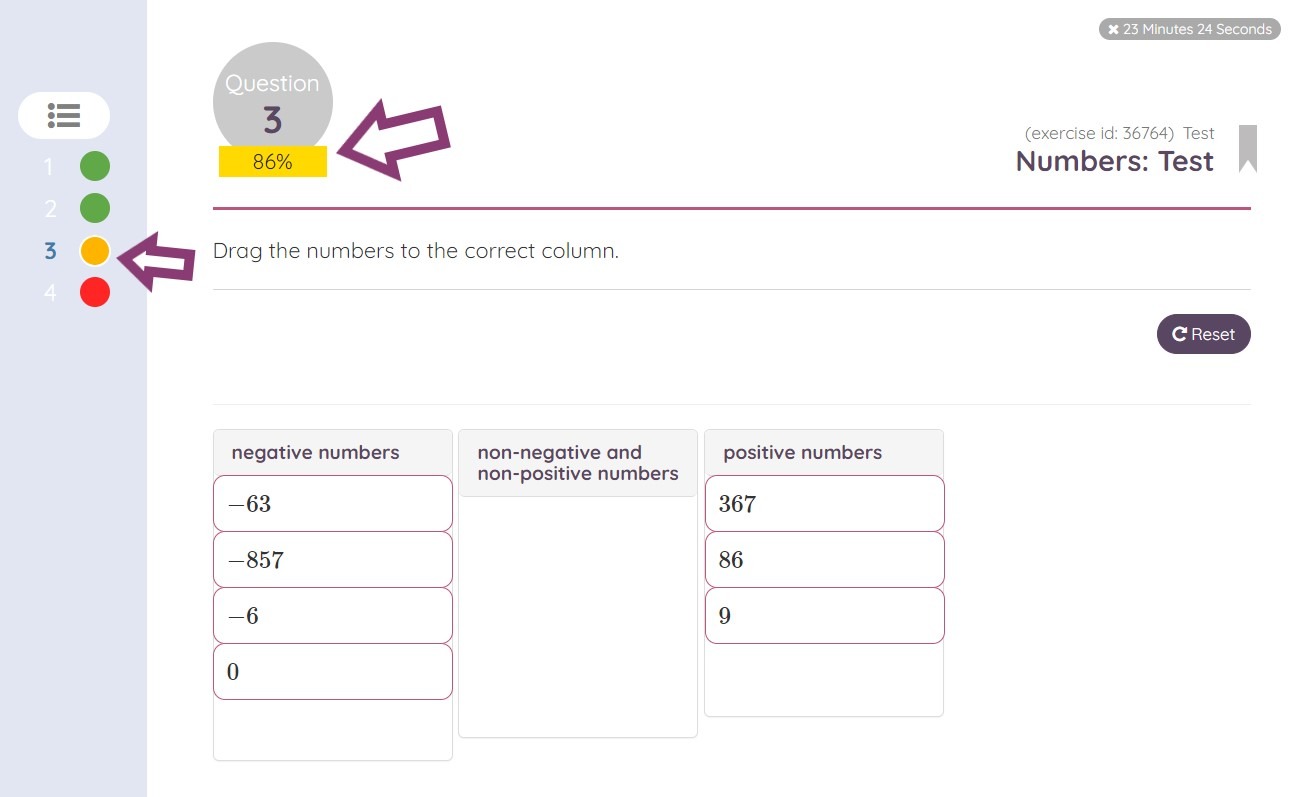1303x797 pixels.
Task: Click the bookmark ribbon near the test title
Action: coord(1248,150)
